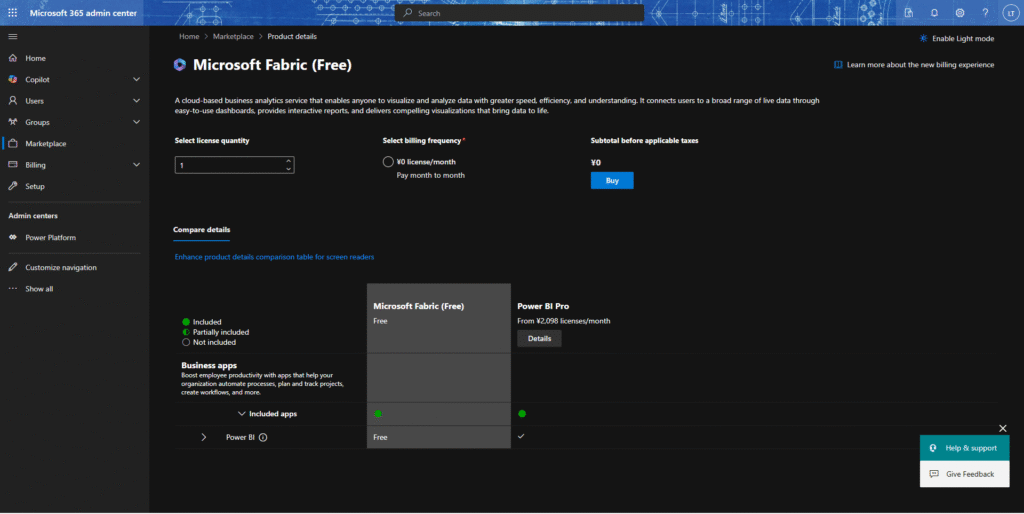The width and height of the screenshot is (1024, 514).
Task: Click the question mark help icon
Action: coord(985,13)
